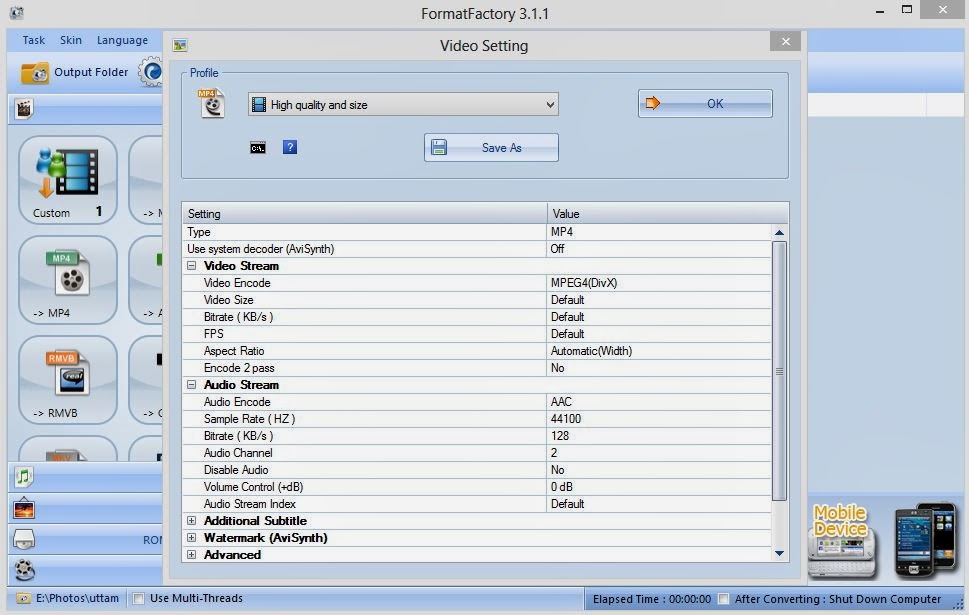Toggle After Converting Shut Down Computer checkbox
This screenshot has width=969, height=615.
pos(723,599)
